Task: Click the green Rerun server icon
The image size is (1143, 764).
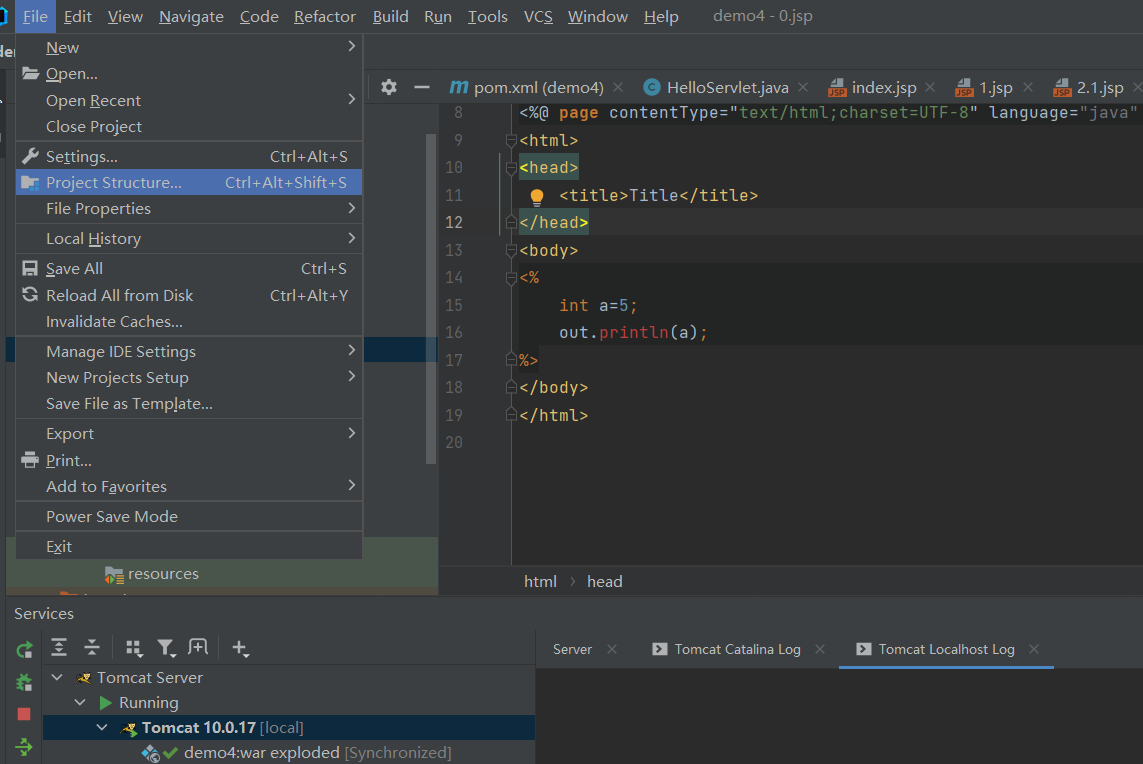Action: (23, 649)
